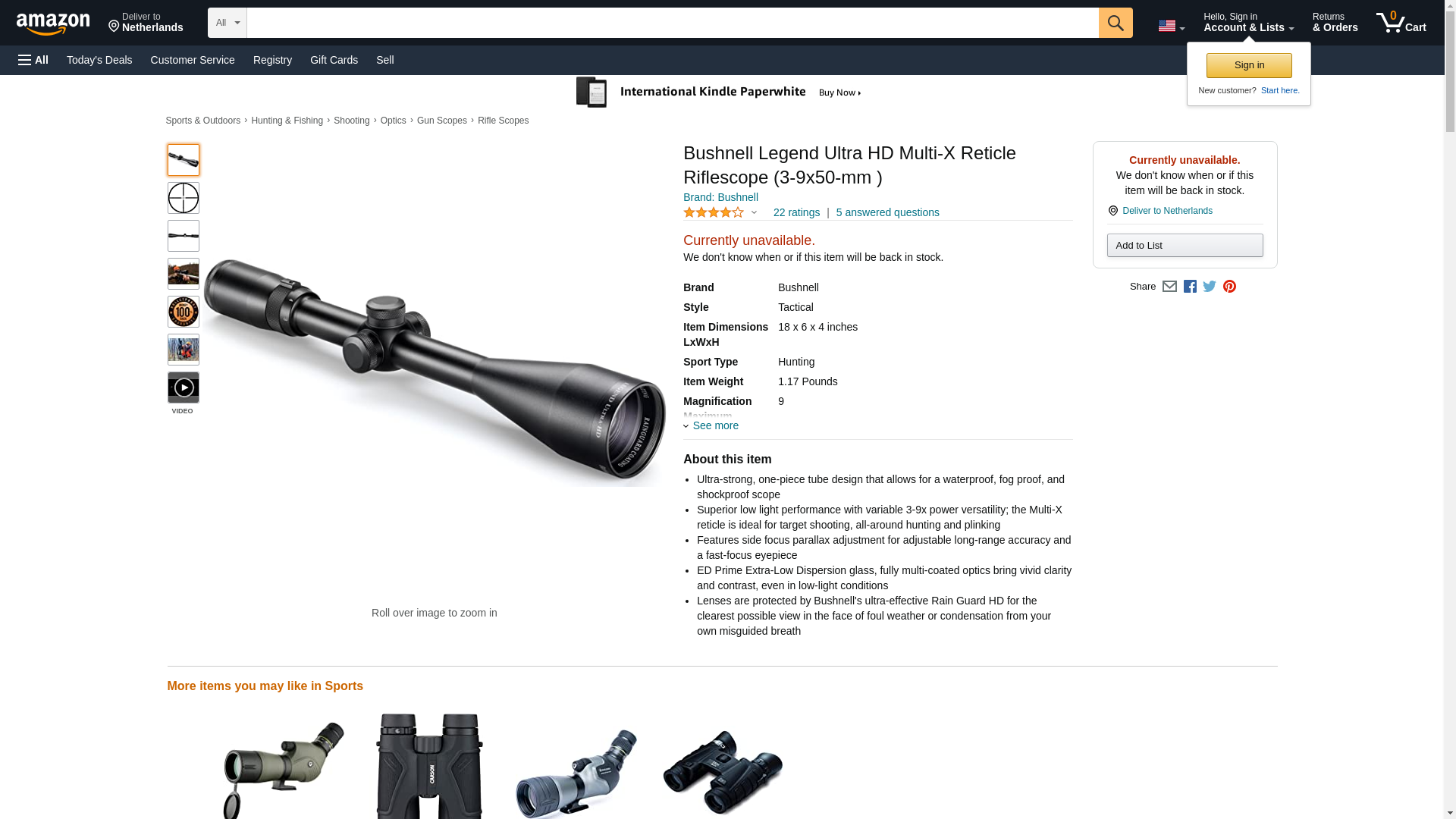Click the yellow Sign in button
The width and height of the screenshot is (1456, 819).
[x=1248, y=65]
